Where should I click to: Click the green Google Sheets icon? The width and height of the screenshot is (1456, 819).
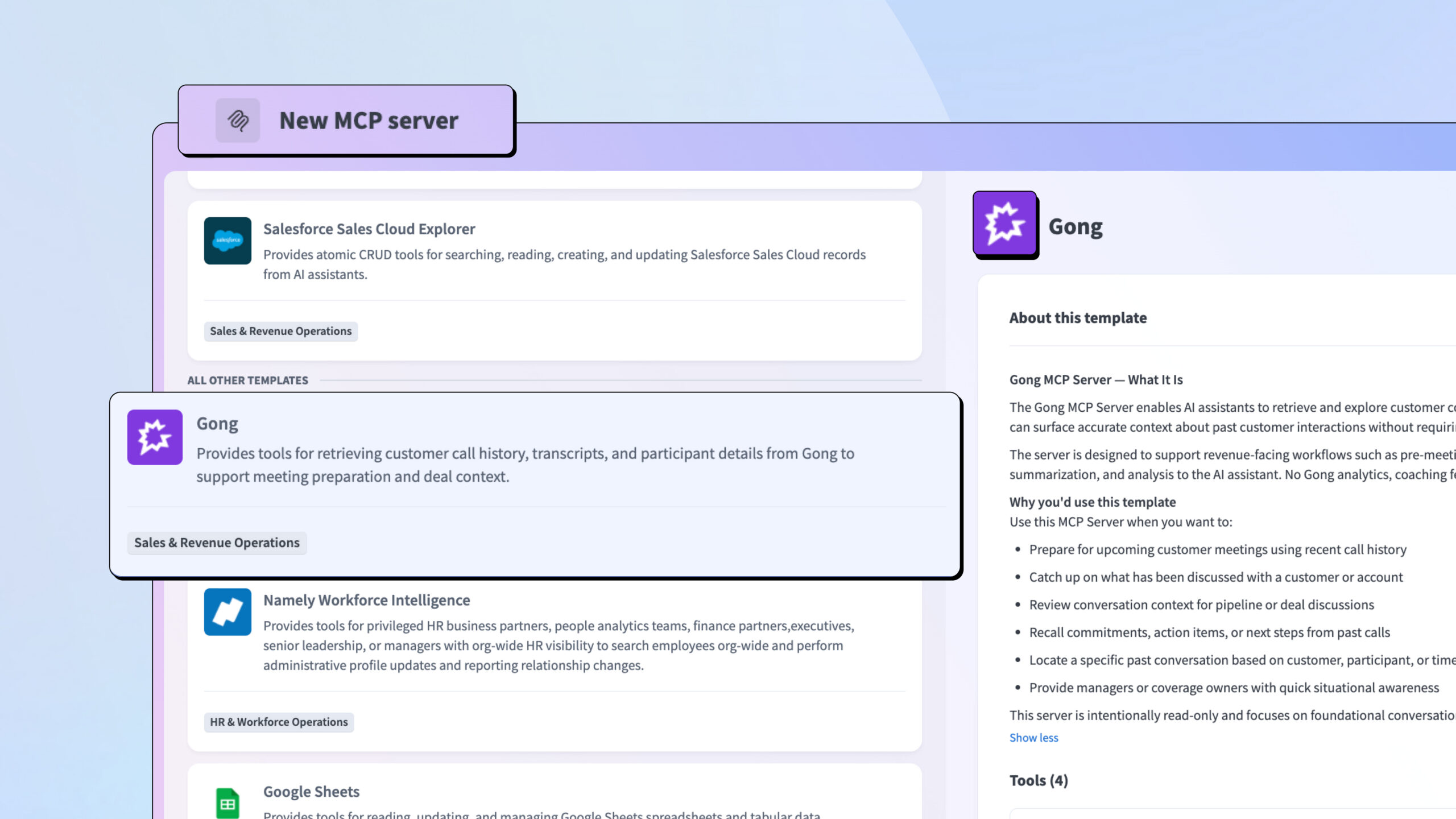click(x=227, y=803)
